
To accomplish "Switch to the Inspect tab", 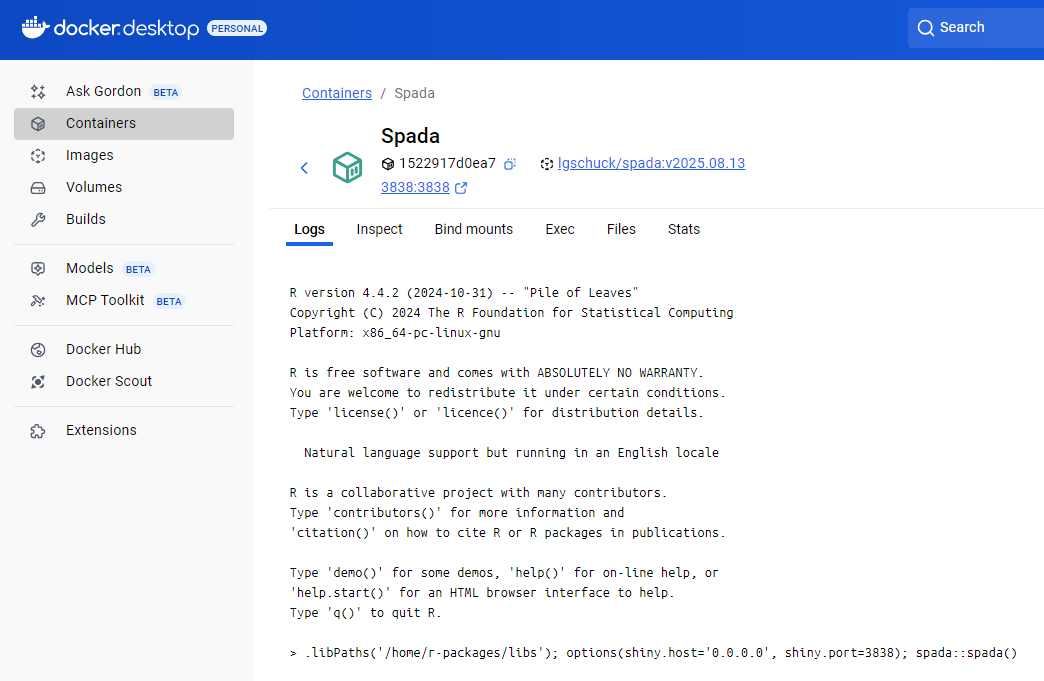I will tap(379, 229).
